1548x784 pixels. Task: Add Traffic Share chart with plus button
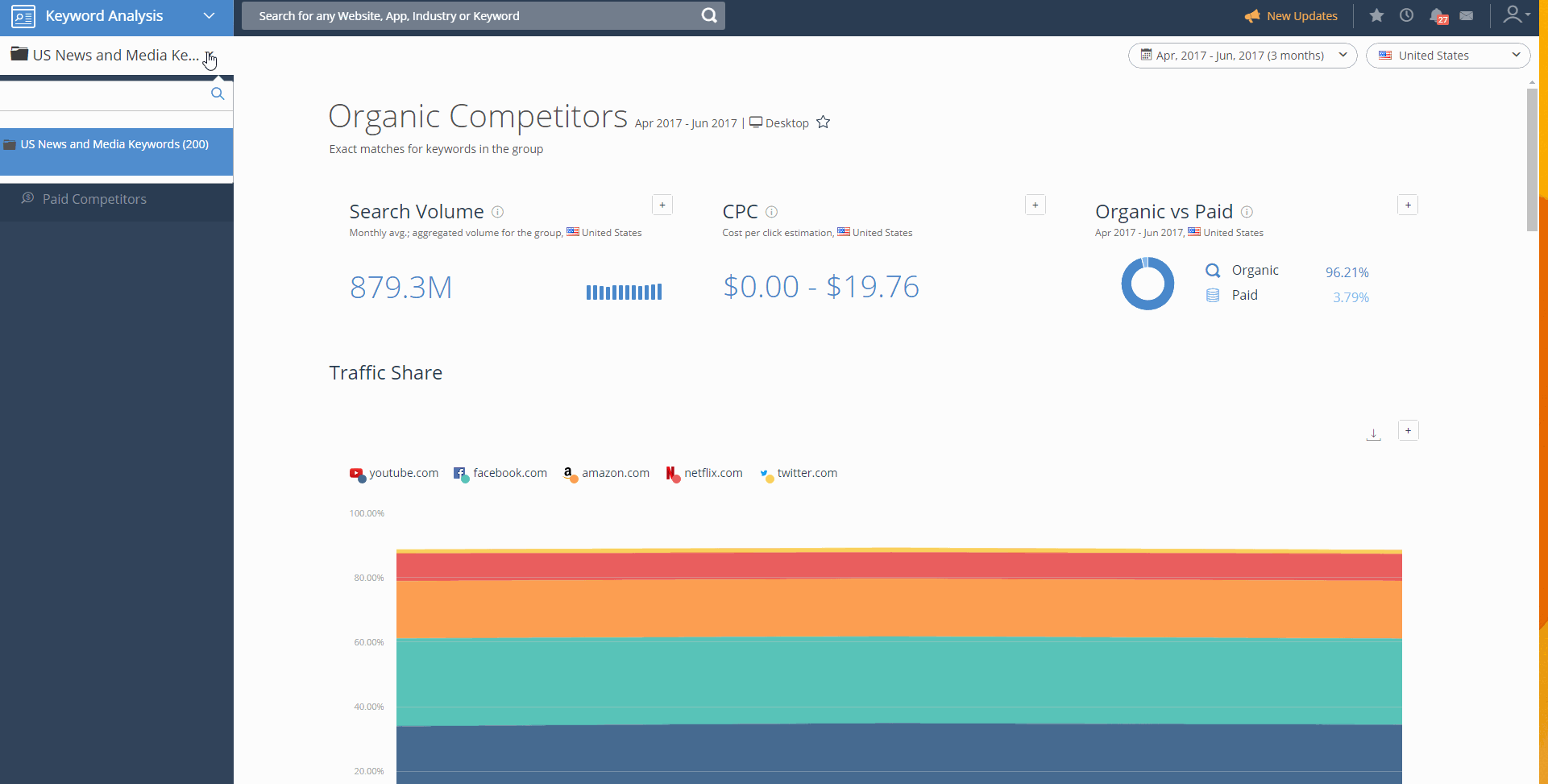click(1408, 430)
